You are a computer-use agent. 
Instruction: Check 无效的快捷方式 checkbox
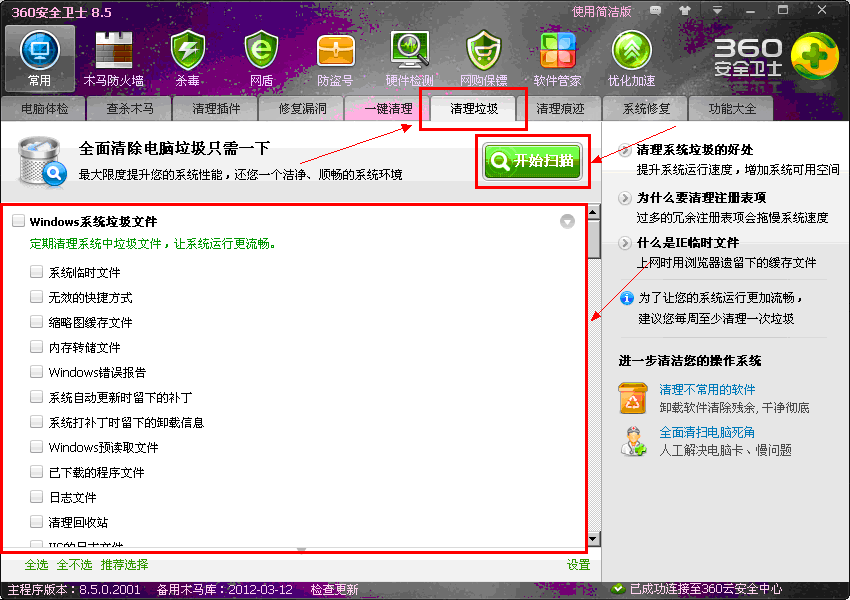pyautogui.click(x=36, y=296)
